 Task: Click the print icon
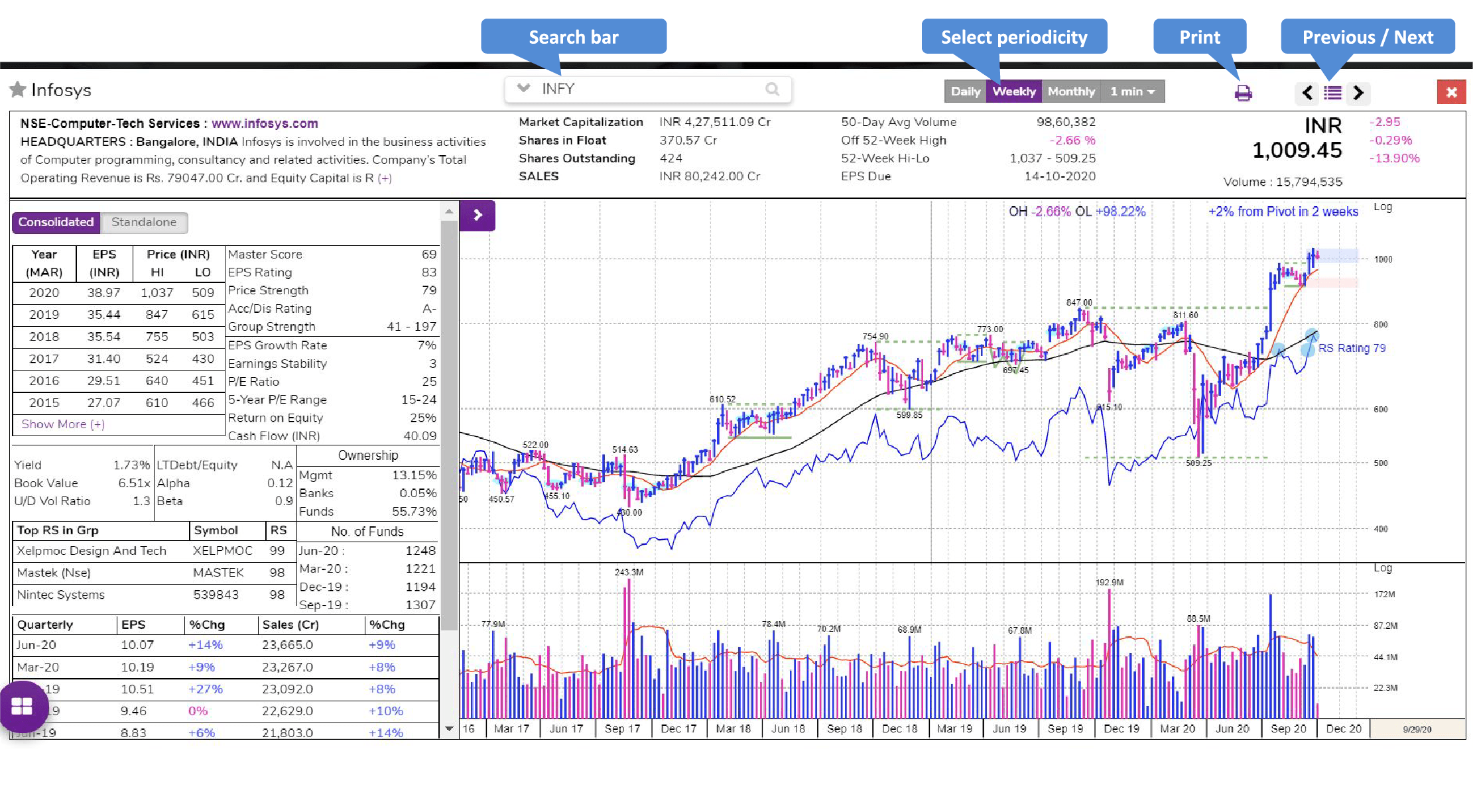(1244, 93)
